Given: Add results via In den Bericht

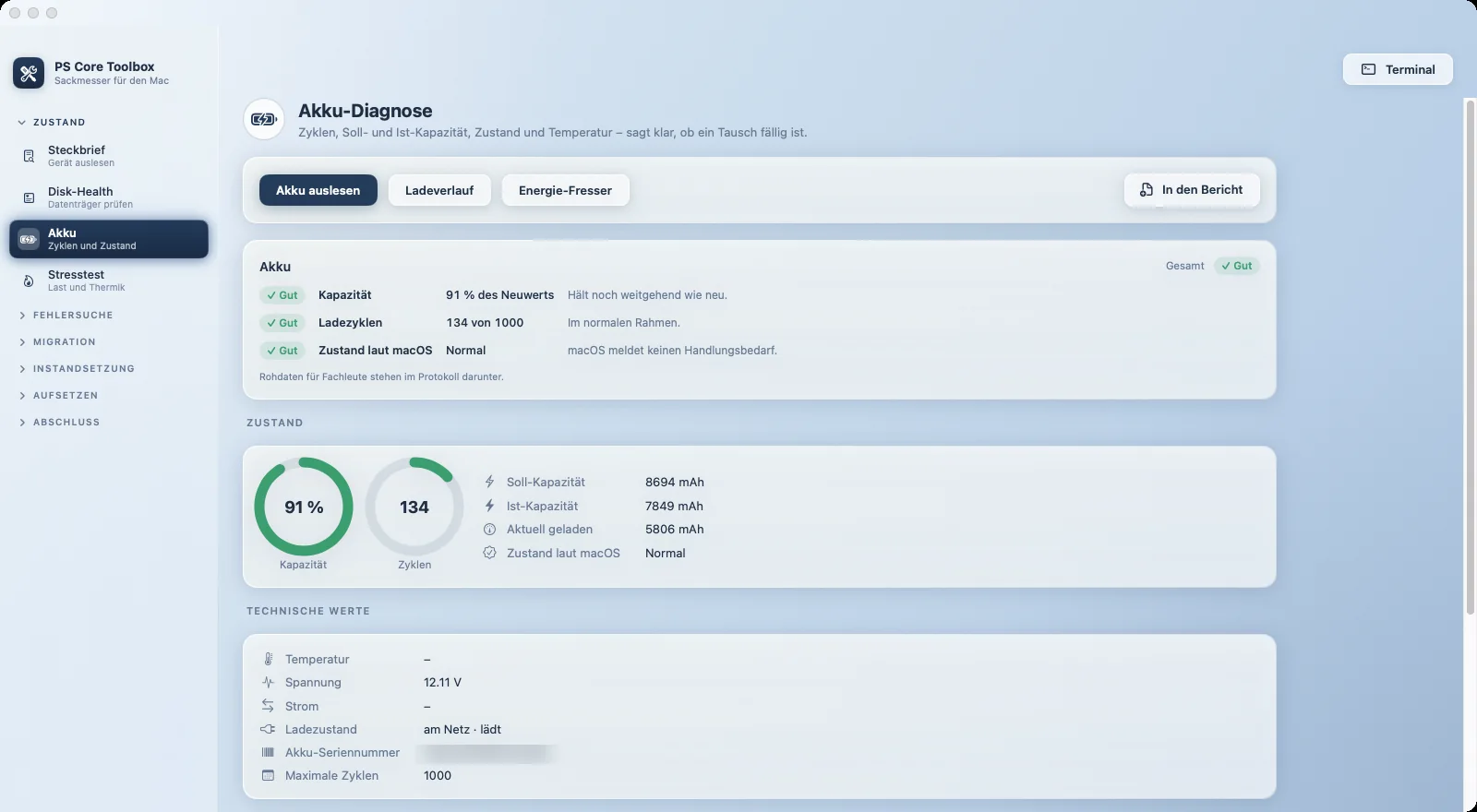Looking at the screenshot, I should [1192, 189].
